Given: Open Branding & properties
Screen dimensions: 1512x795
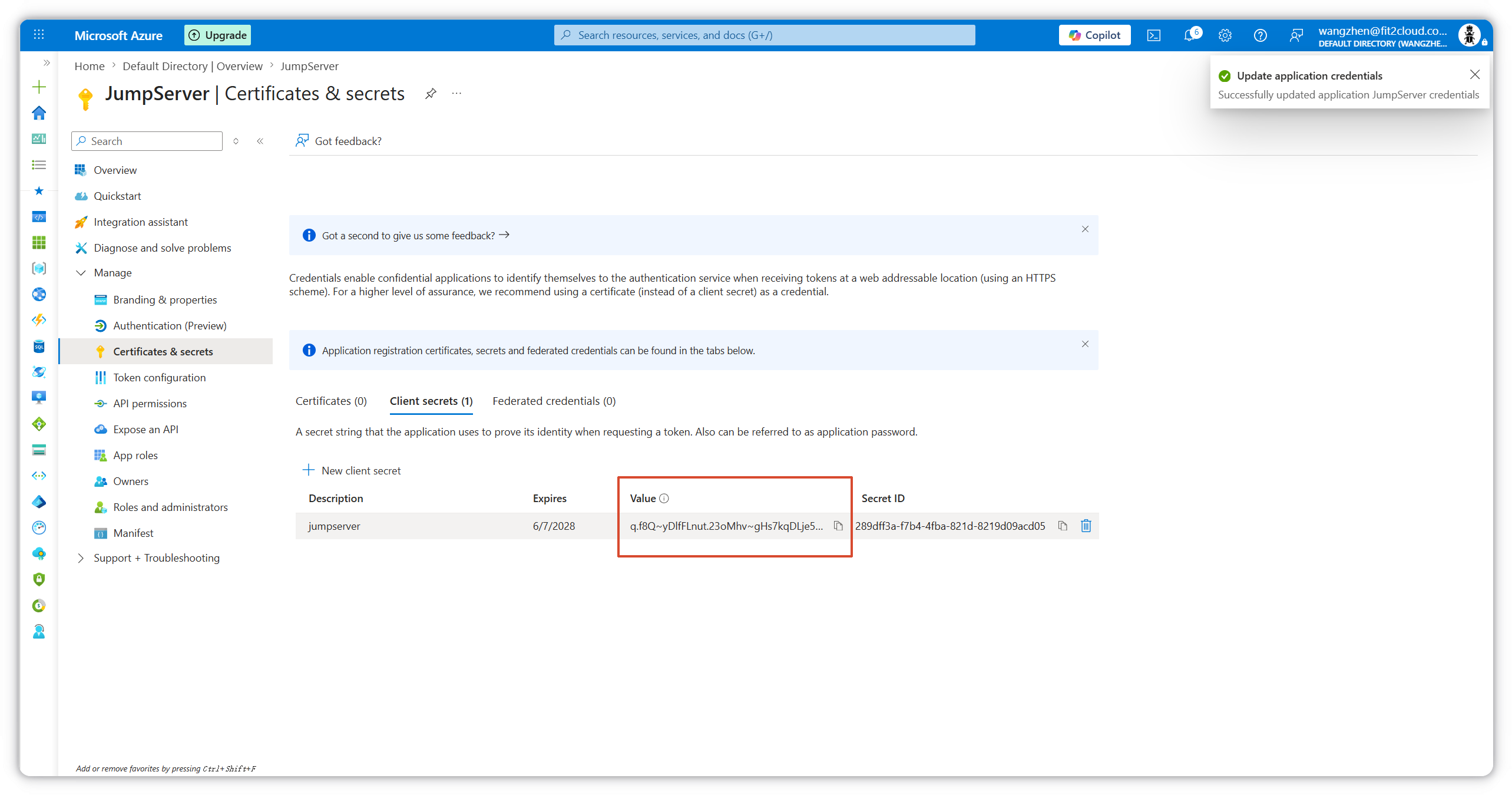Looking at the screenshot, I should 166,300.
